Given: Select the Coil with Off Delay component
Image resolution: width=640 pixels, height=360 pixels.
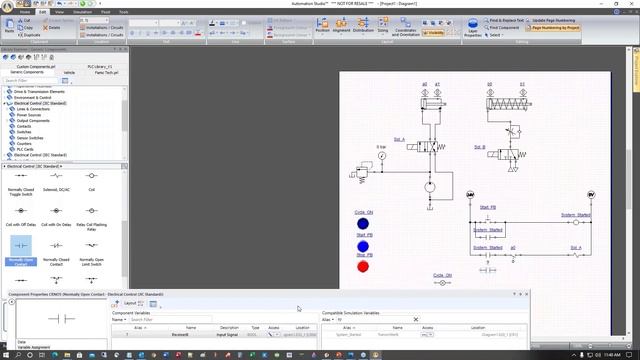Looking at the screenshot, I should 21,216.
